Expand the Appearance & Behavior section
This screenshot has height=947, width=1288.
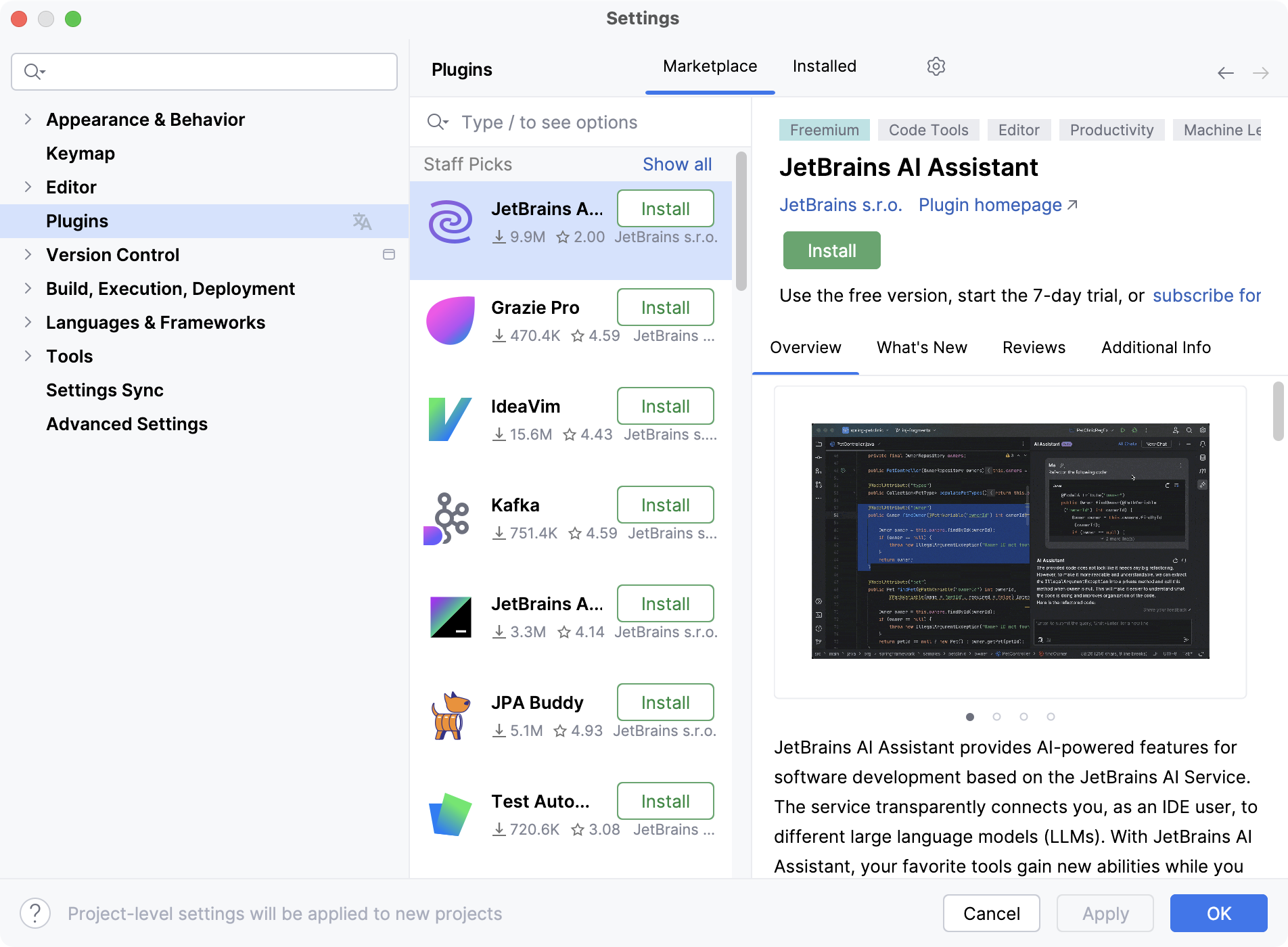[28, 119]
